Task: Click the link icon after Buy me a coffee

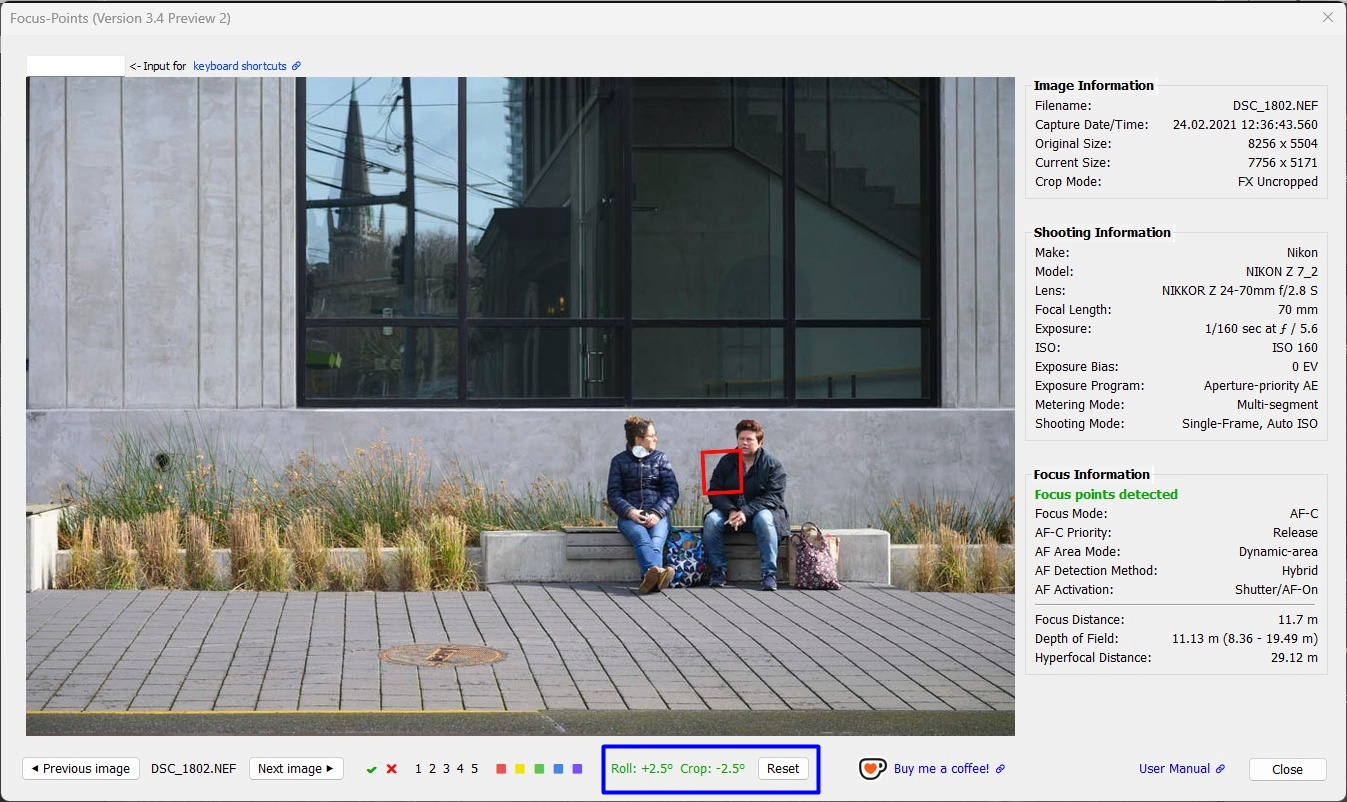Action: click(1001, 769)
